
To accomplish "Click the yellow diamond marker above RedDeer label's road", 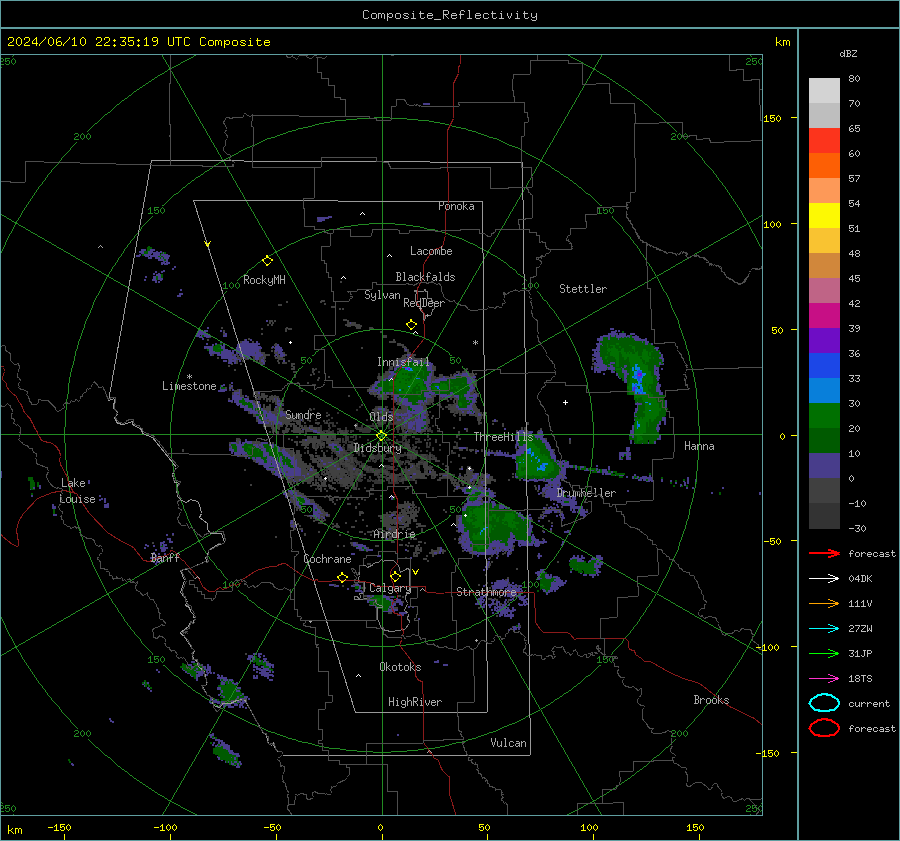I will click(411, 325).
